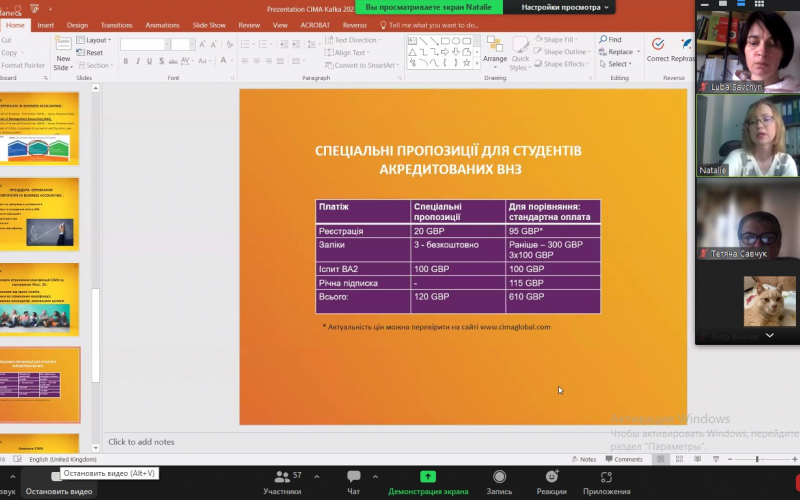
Task: Toggle Strikethrough formatting
Action: tap(173, 61)
